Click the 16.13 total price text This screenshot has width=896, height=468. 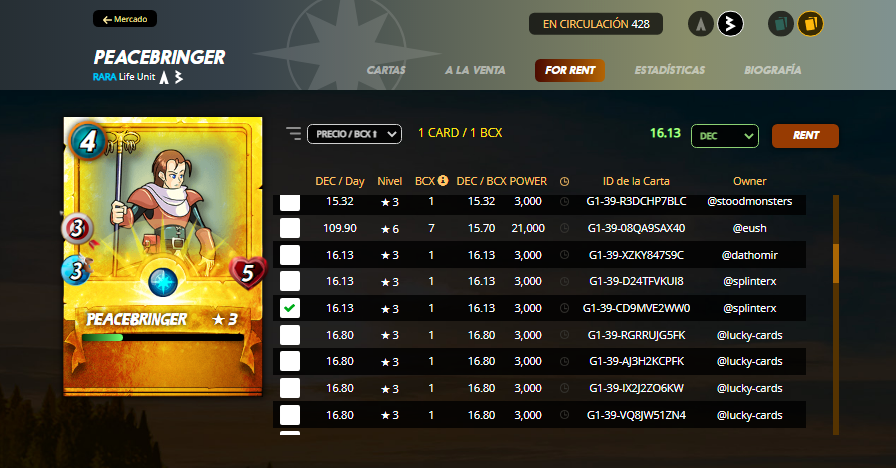coord(665,133)
